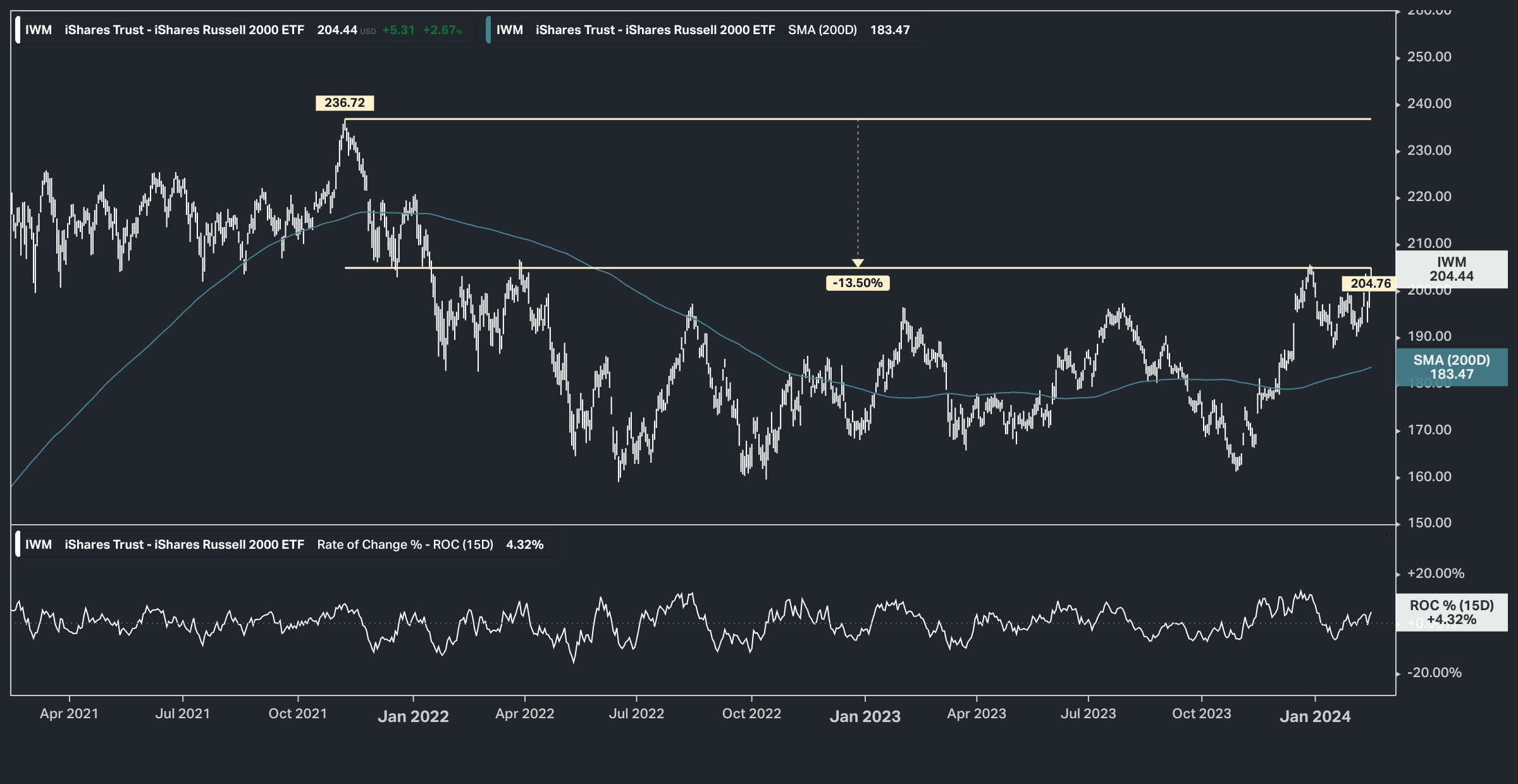The image size is (1518, 784).
Task: Click the teal SMA series color marker
Action: click(x=488, y=30)
